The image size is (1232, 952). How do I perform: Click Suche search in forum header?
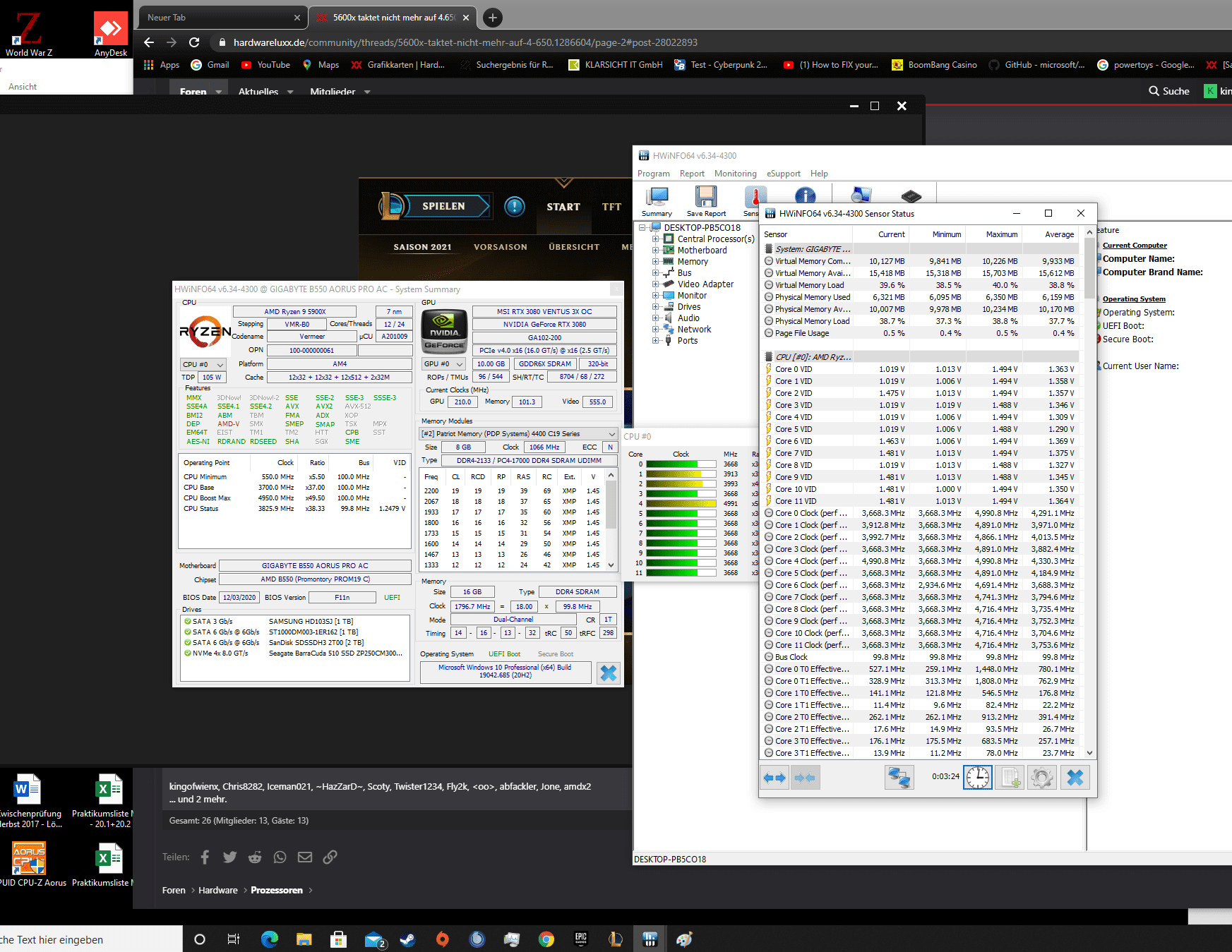pyautogui.click(x=1168, y=91)
